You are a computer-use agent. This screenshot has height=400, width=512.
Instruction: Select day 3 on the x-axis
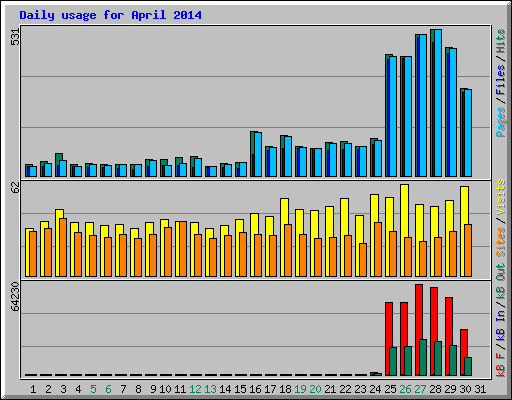click(63, 389)
